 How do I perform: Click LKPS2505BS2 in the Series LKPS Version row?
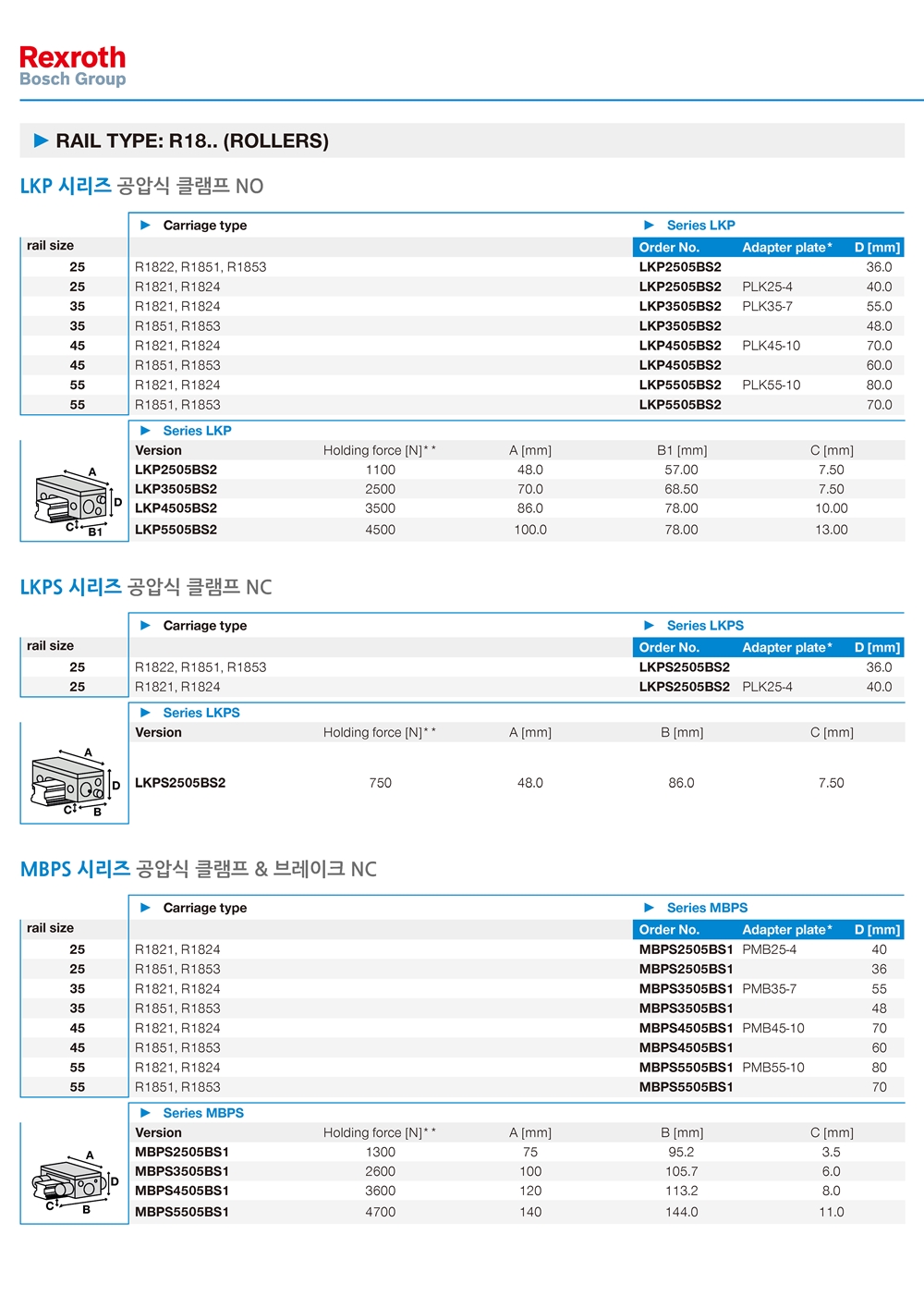click(180, 783)
